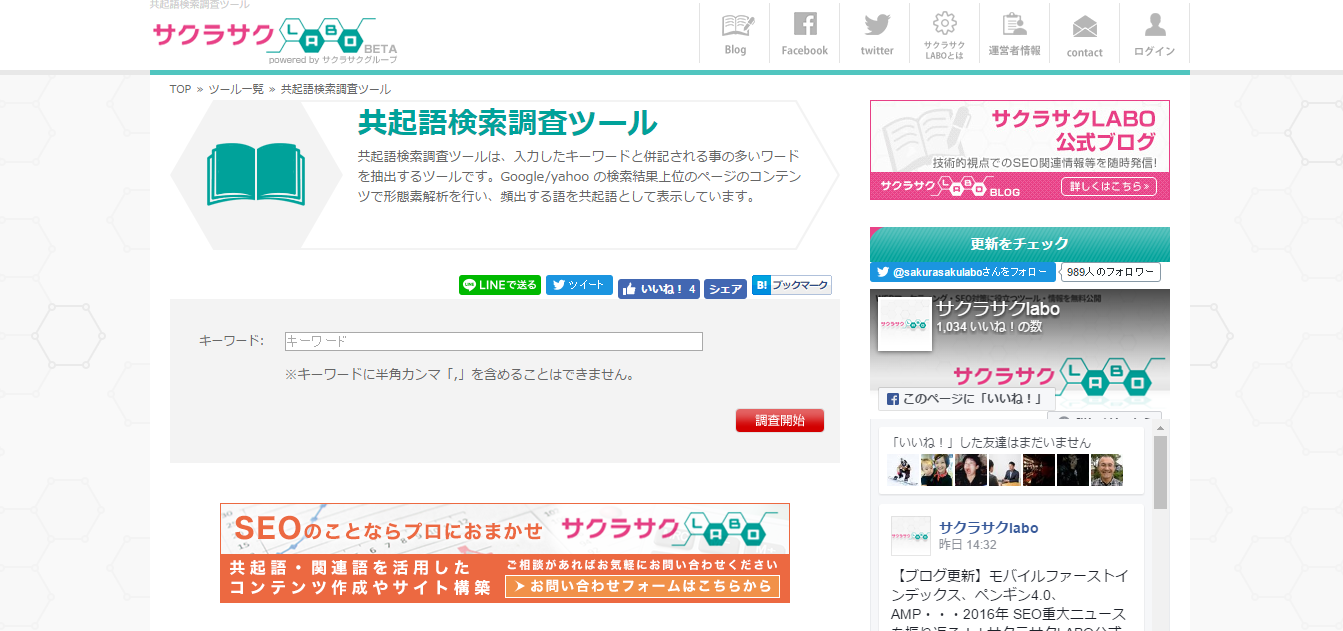Click the 更新をチェック heading
Image resolution: width=1343 pixels, height=631 pixels.
(x=1020, y=244)
